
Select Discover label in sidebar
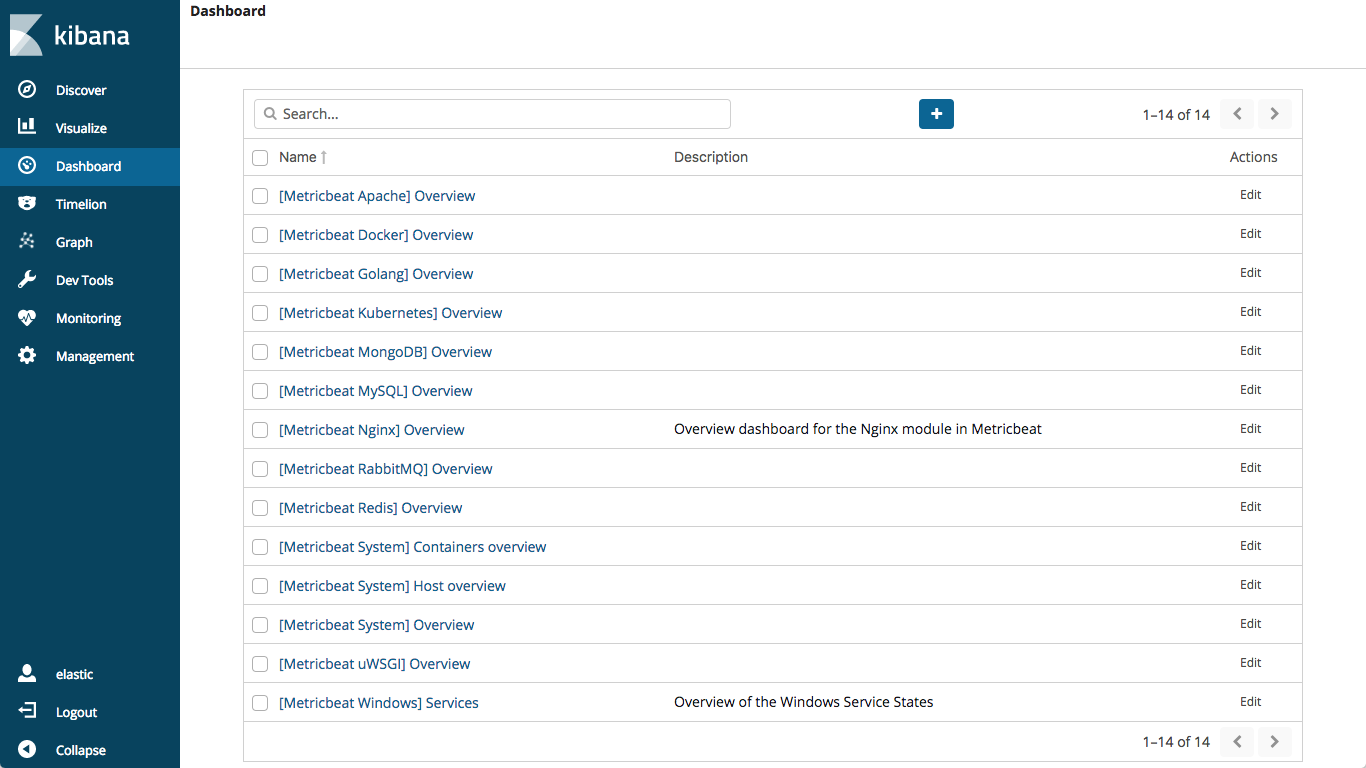(x=81, y=90)
